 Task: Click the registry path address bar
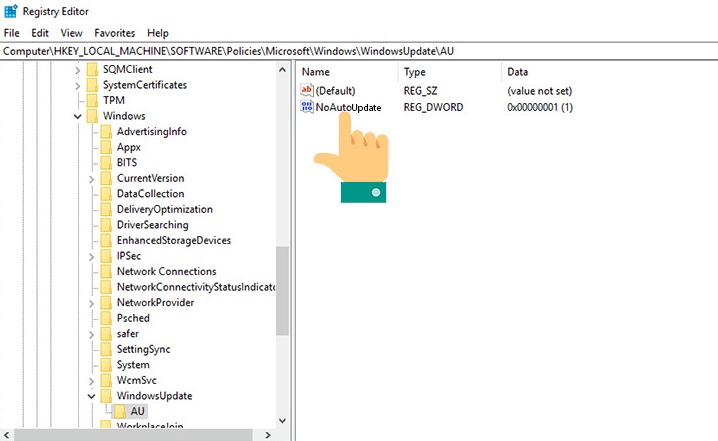tap(359, 51)
